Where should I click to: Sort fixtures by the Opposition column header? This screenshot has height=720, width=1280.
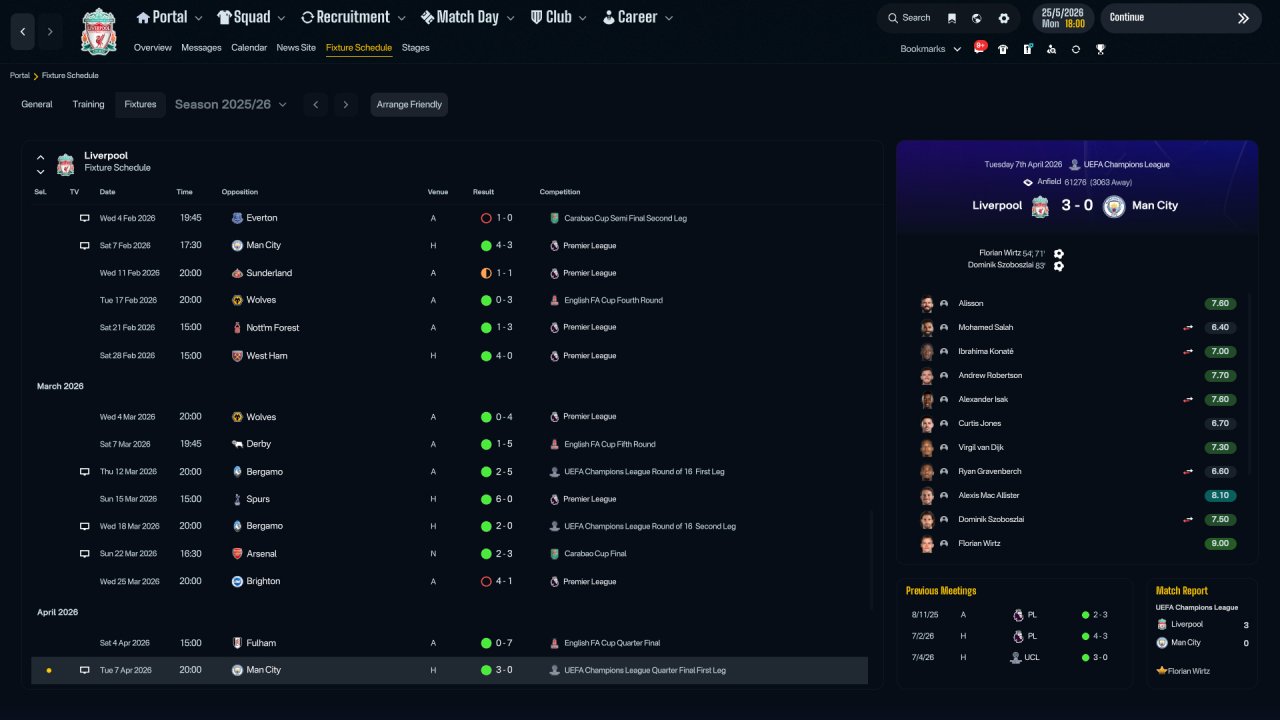(x=240, y=192)
